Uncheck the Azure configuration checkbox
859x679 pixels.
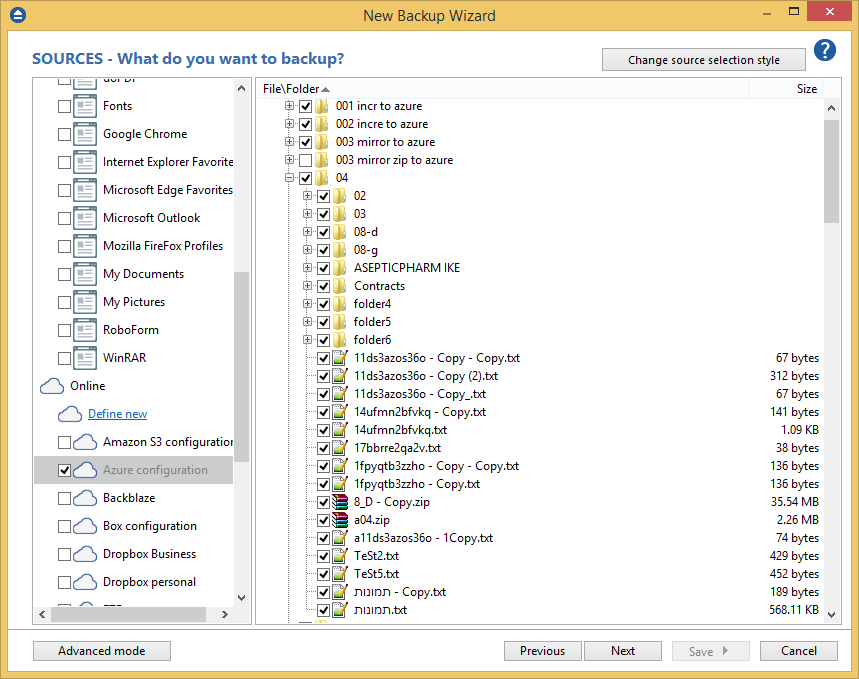pyautogui.click(x=63, y=469)
